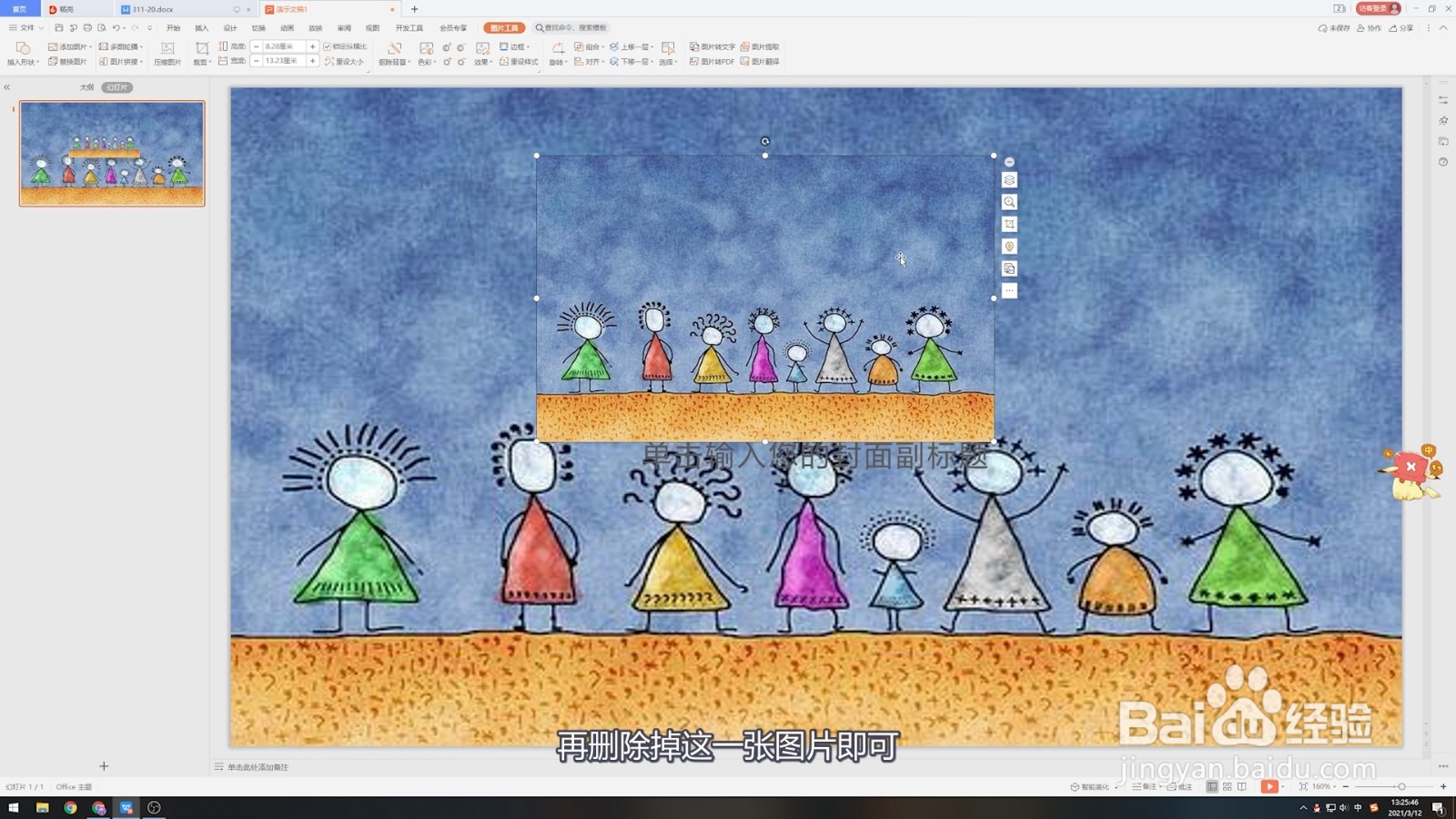Click the layers icon beside selected picture
This screenshot has width=1456, height=819.
coord(1009,180)
